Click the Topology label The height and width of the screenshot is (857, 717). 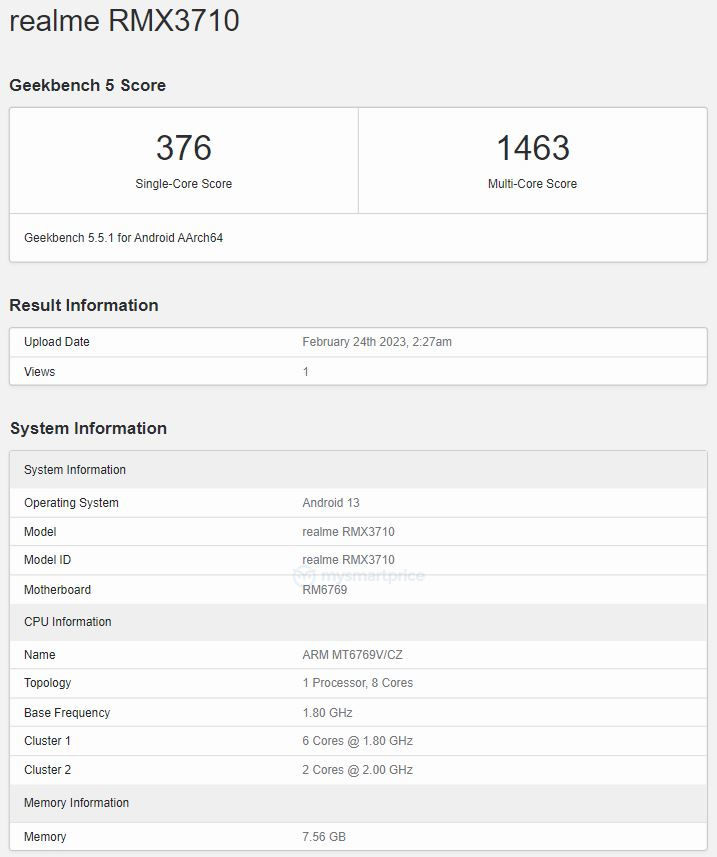coord(48,683)
